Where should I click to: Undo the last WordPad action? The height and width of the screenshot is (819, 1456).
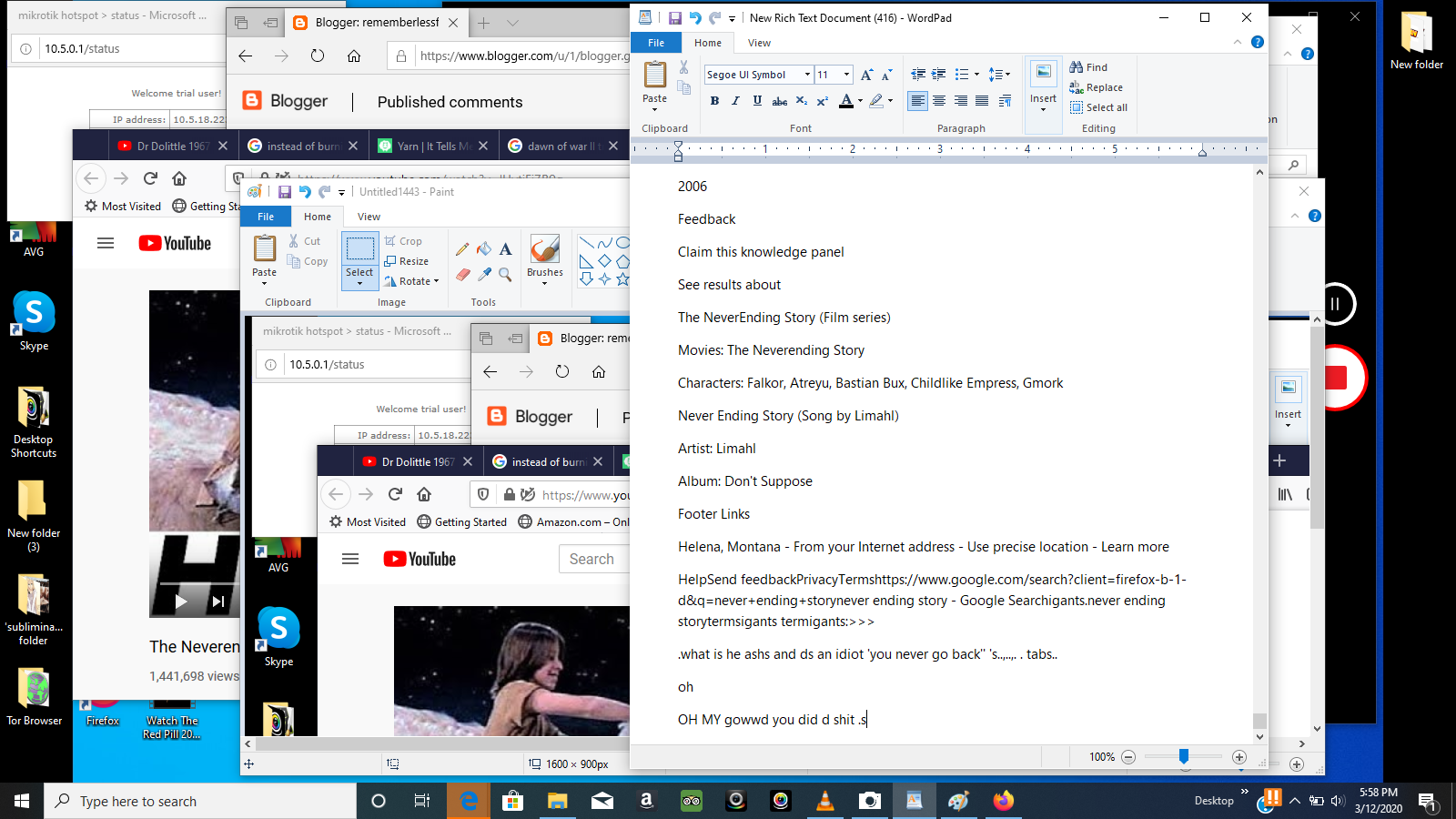click(695, 17)
